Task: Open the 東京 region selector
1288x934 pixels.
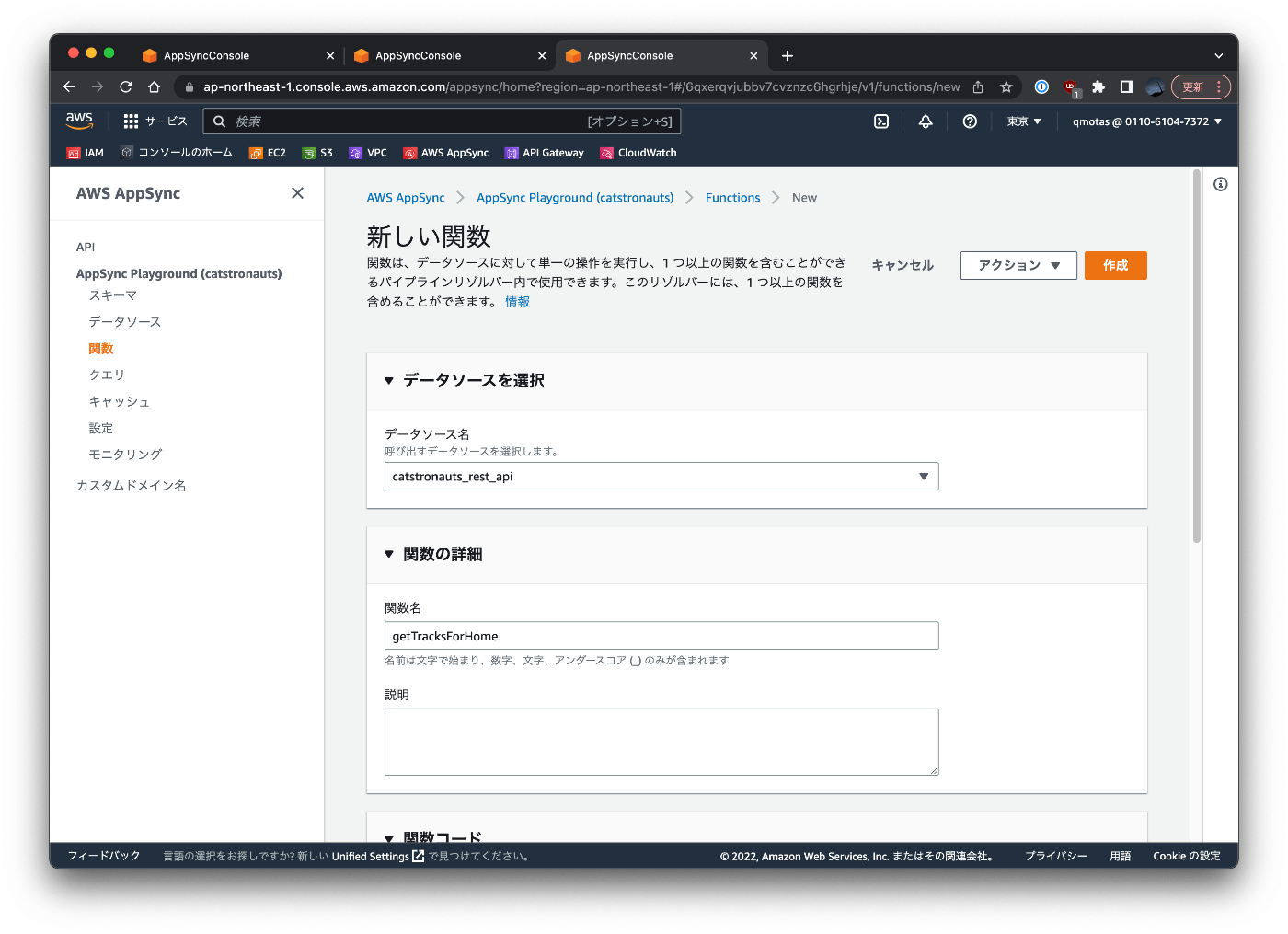Action: tap(1024, 121)
